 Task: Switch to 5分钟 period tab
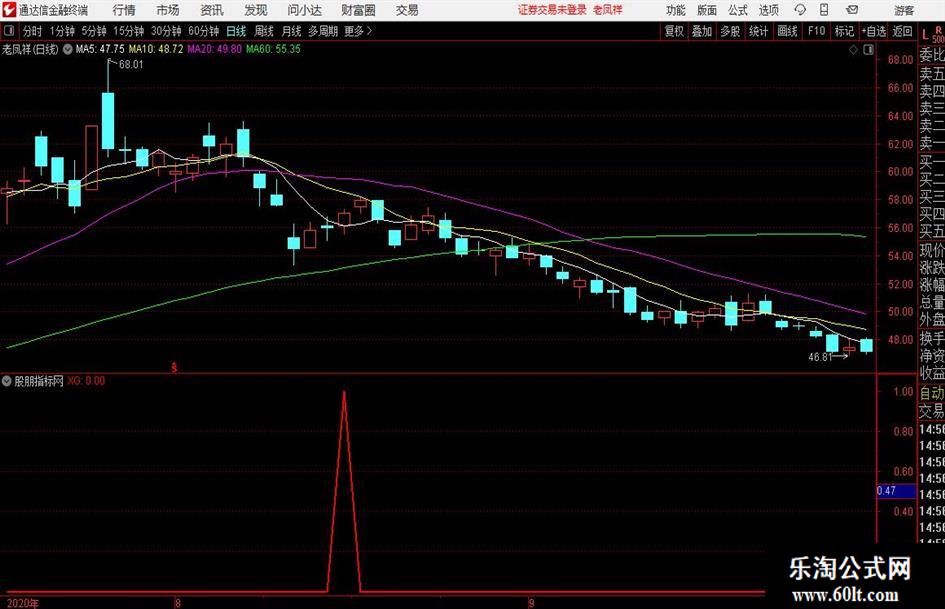click(94, 31)
